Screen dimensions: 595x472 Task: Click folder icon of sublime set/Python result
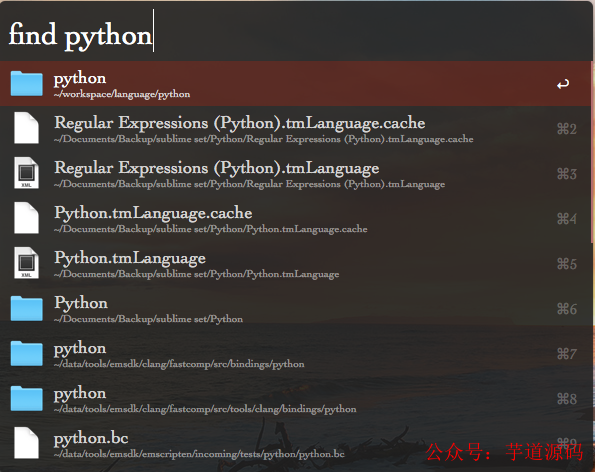tap(27, 308)
